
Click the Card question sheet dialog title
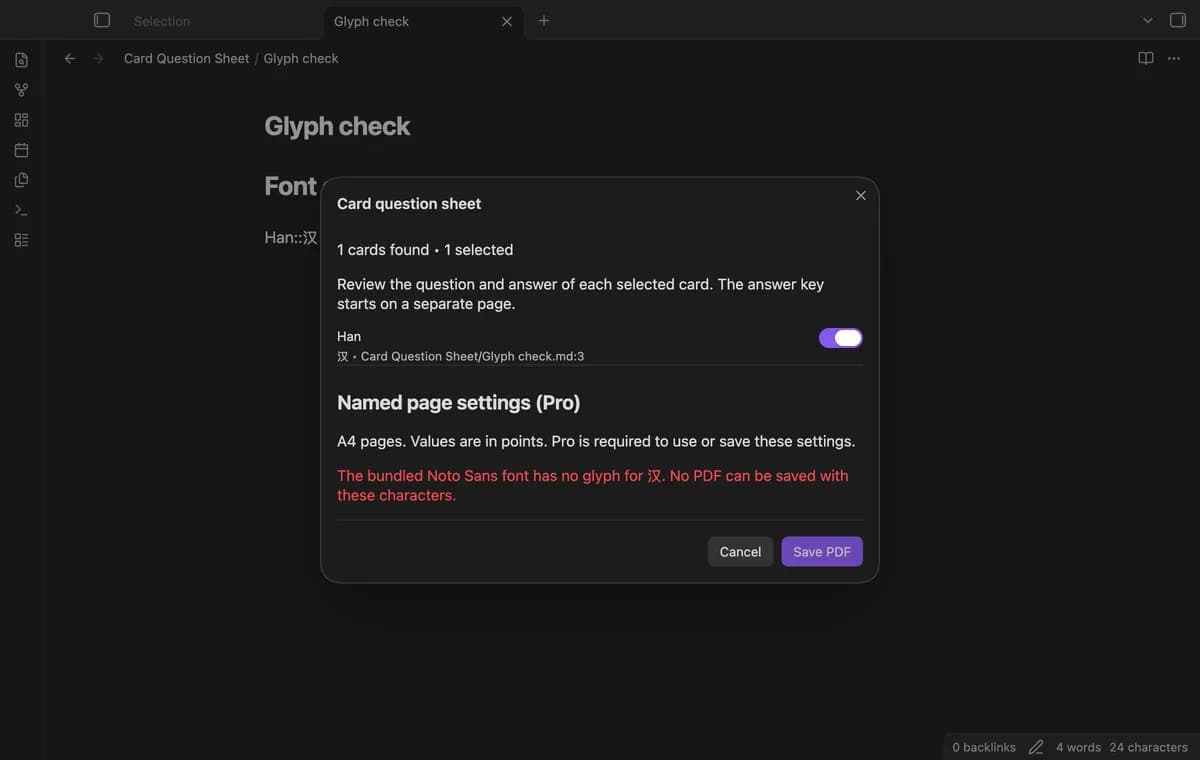(409, 204)
